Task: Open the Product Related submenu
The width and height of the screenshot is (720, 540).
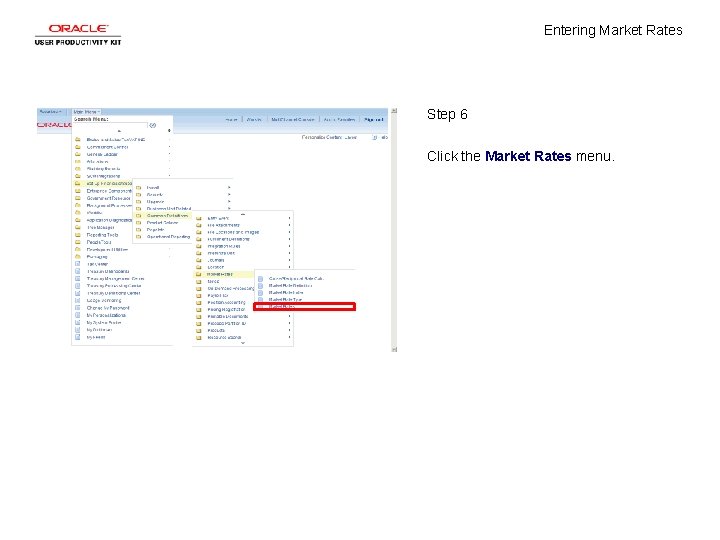Action: pyautogui.click(x=162, y=222)
